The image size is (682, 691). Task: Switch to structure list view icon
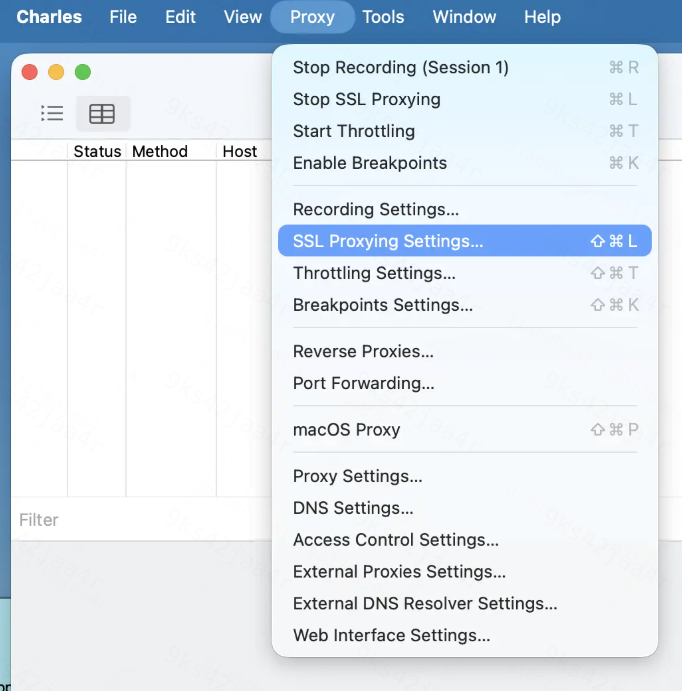[52, 114]
